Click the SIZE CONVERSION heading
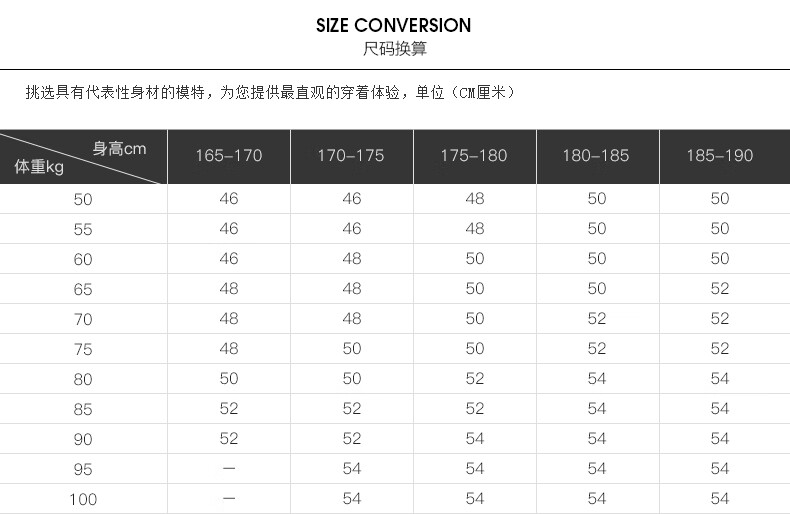The image size is (790, 514). pos(393,25)
